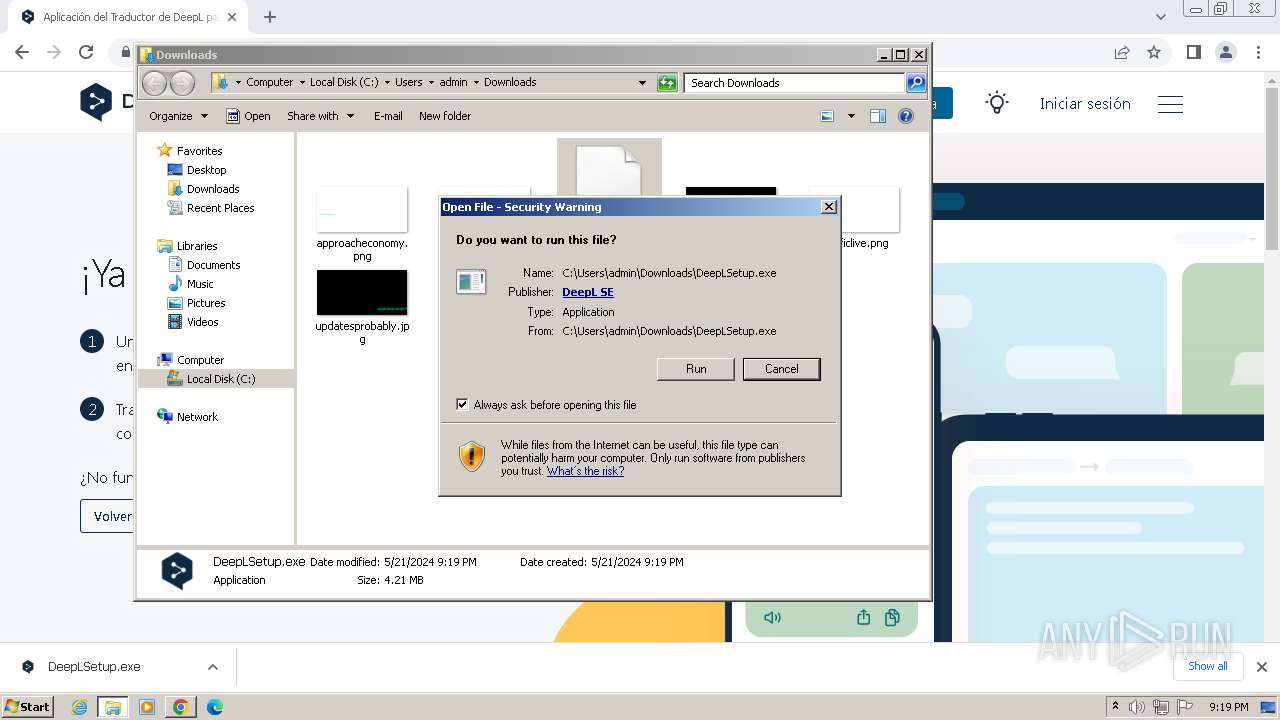
Task: Open the Chrome tab search chevron
Action: (x=1161, y=17)
